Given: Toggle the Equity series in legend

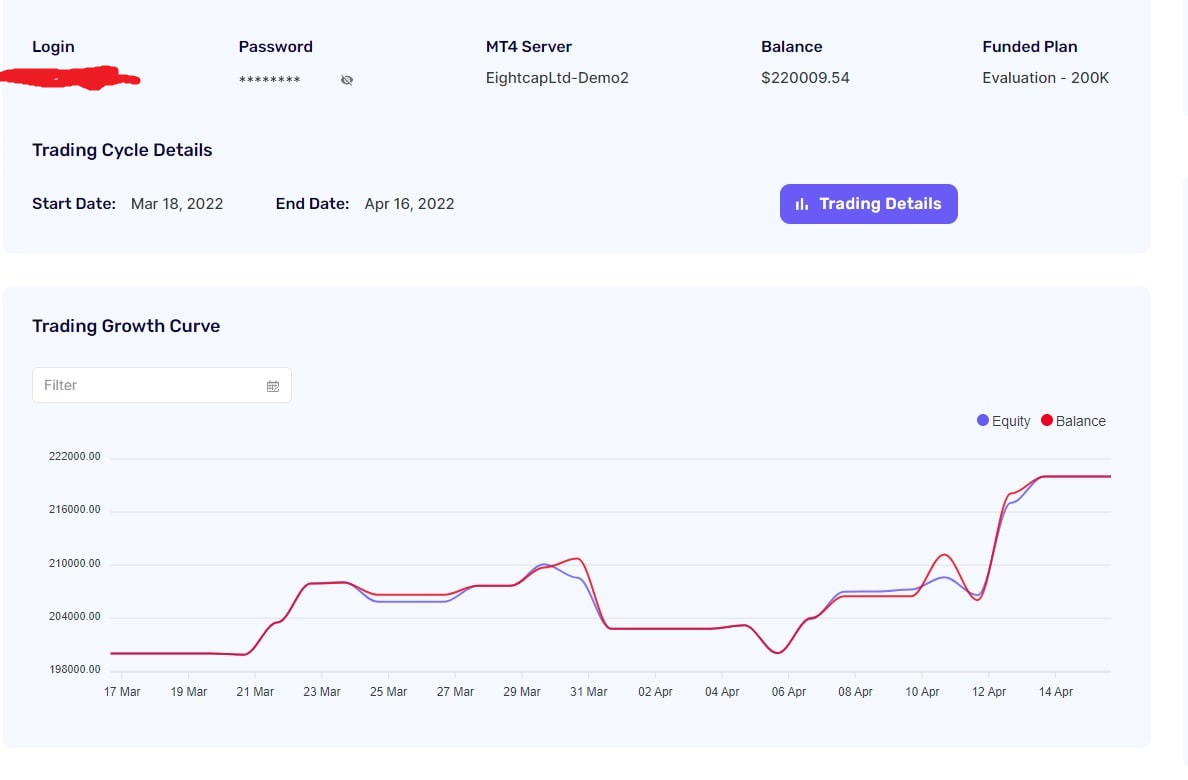Looking at the screenshot, I should tap(1004, 421).
